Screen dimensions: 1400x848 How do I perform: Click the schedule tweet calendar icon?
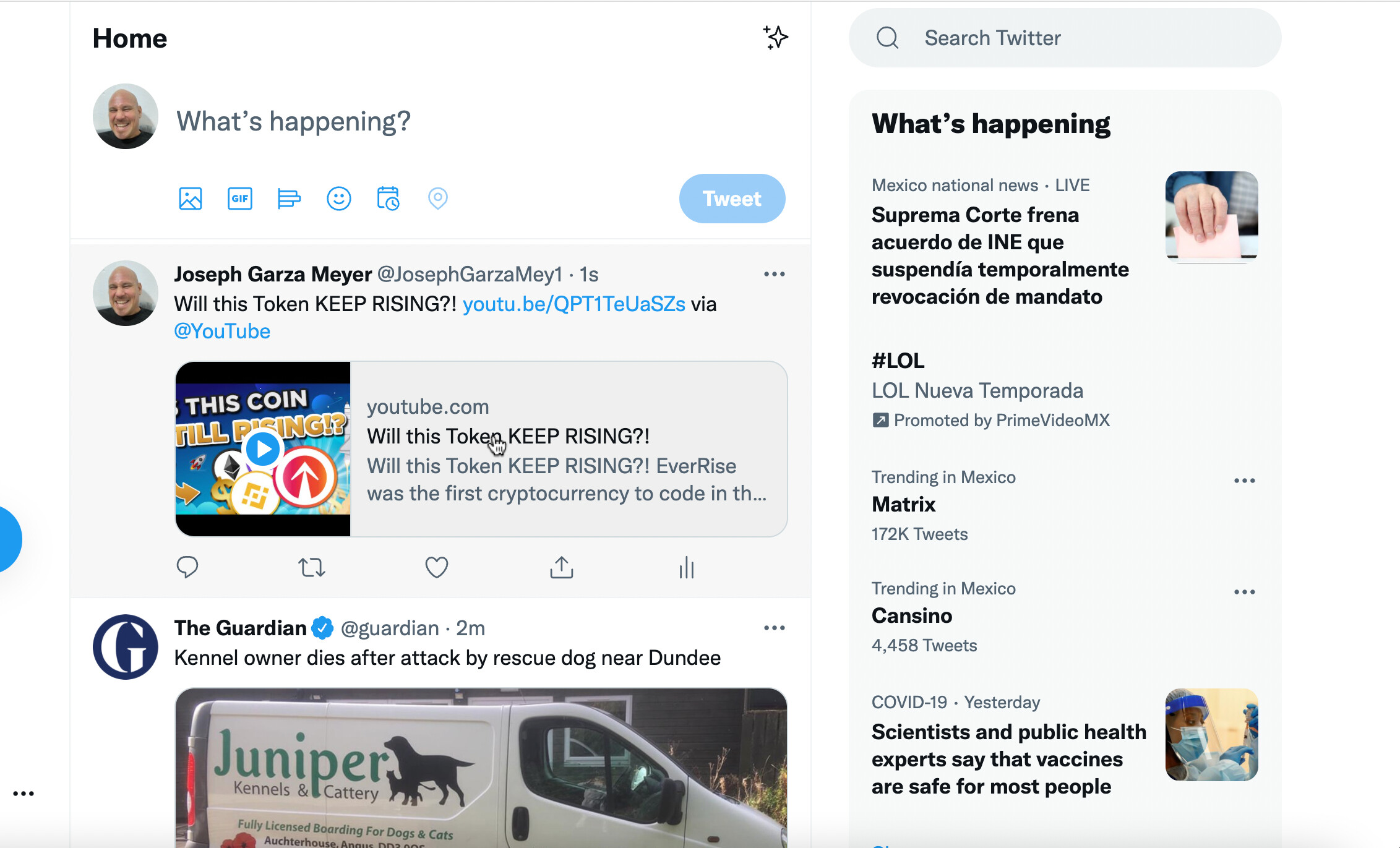point(389,199)
